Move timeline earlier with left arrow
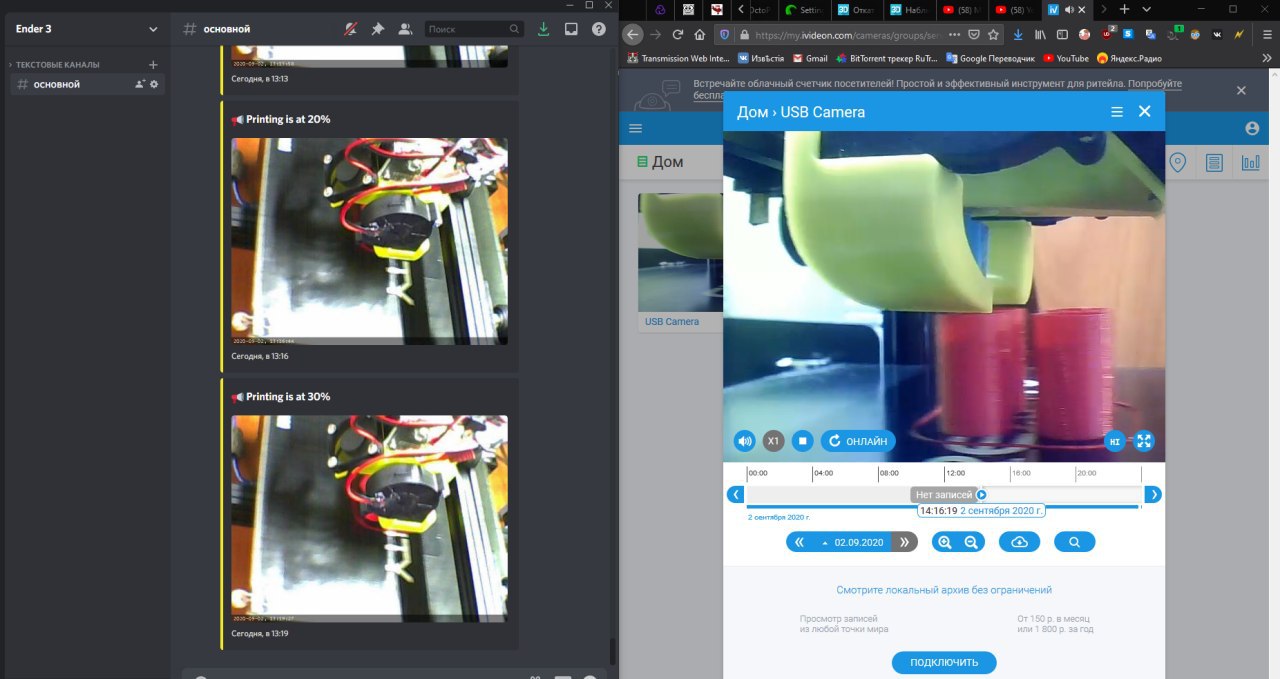This screenshot has height=679, width=1280. (x=735, y=494)
